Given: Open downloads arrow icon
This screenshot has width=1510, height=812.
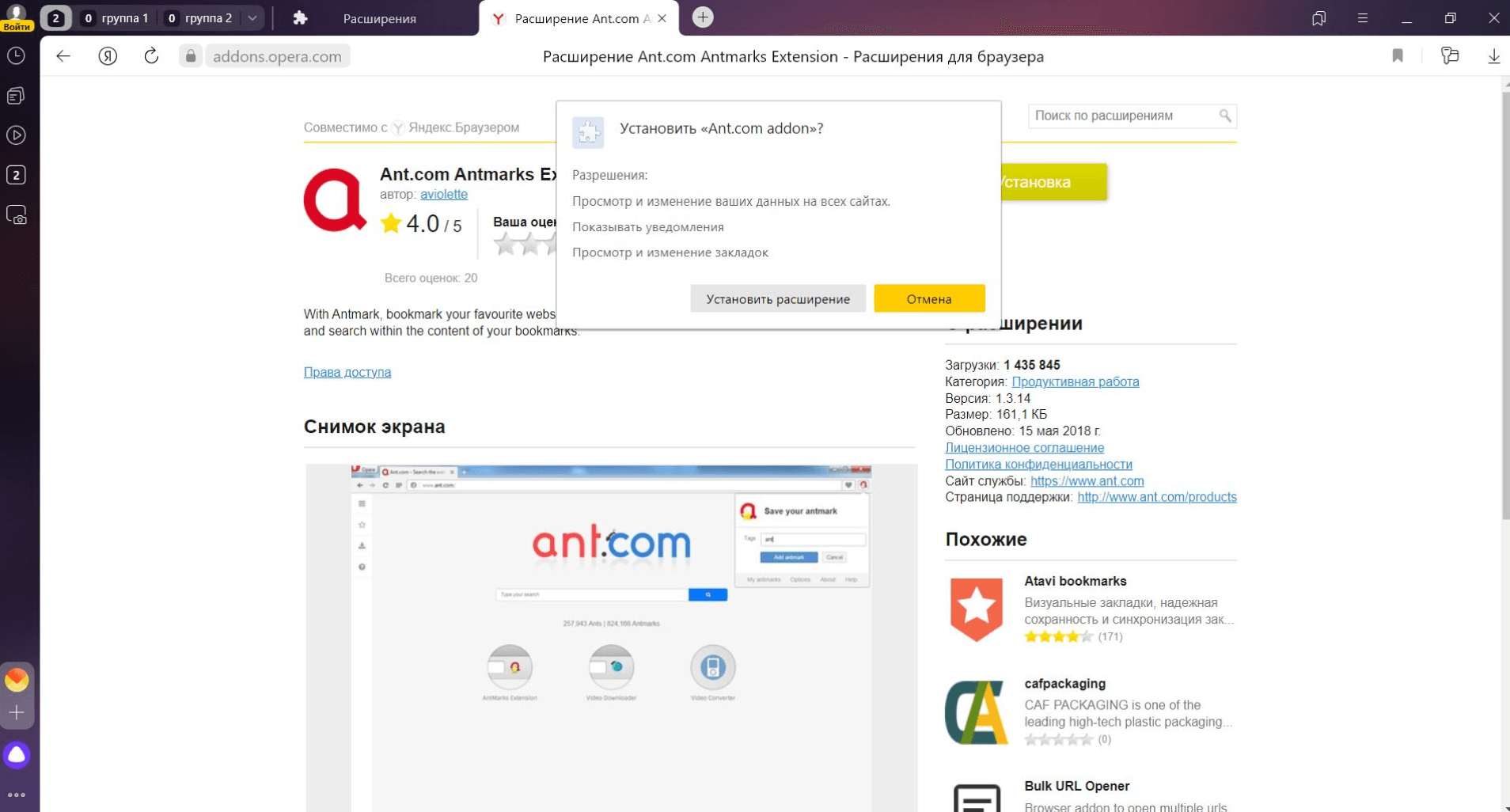Looking at the screenshot, I should pos(1493,56).
